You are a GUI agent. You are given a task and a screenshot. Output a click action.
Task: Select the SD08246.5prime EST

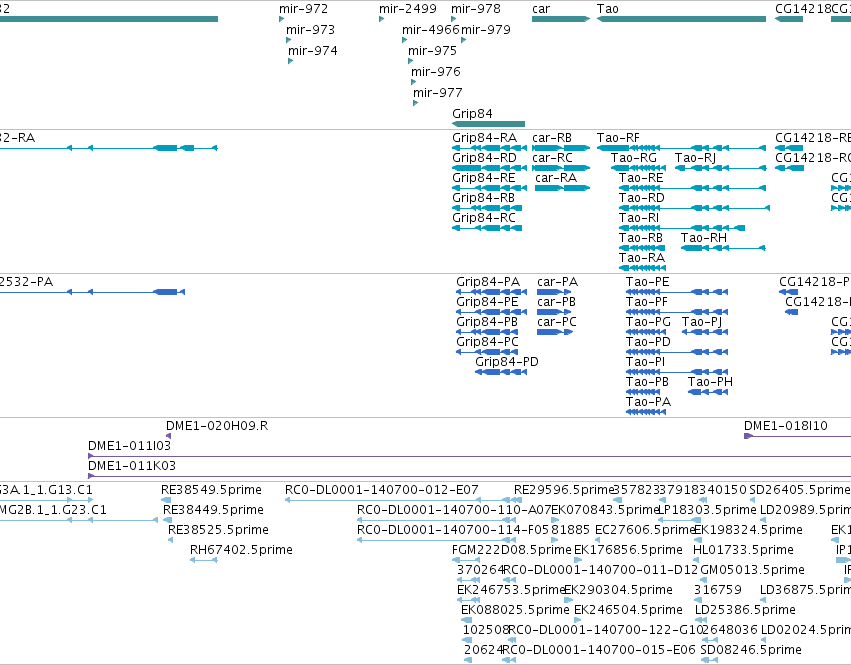tap(709, 660)
